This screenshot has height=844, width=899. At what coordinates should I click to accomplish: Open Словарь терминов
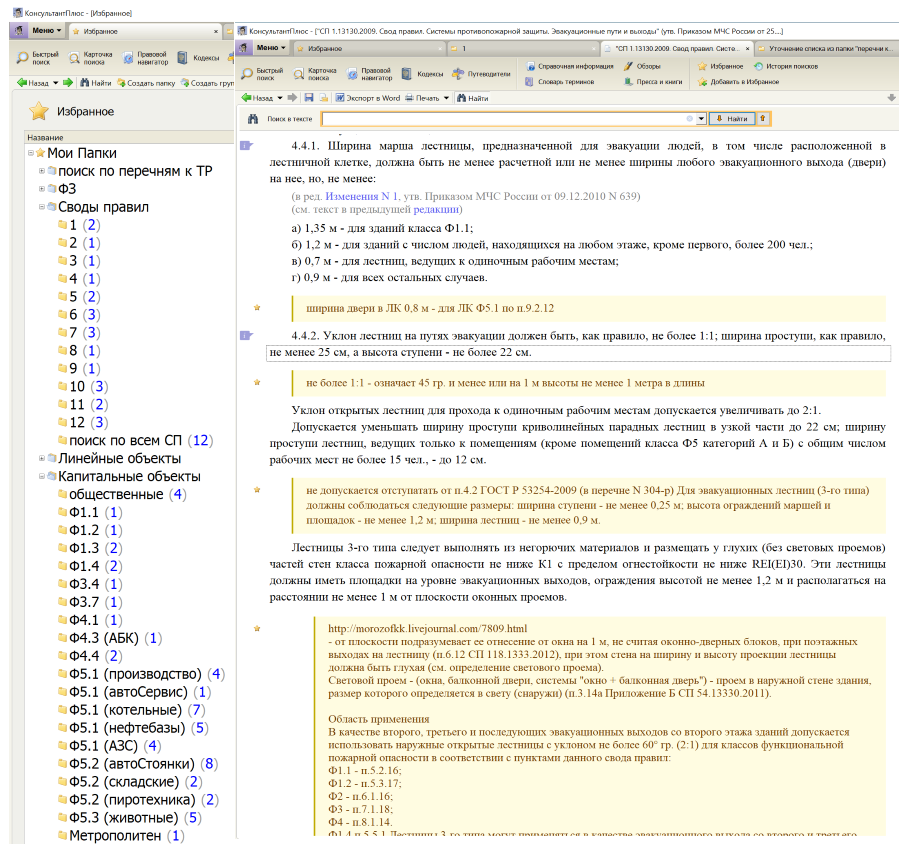coord(560,82)
